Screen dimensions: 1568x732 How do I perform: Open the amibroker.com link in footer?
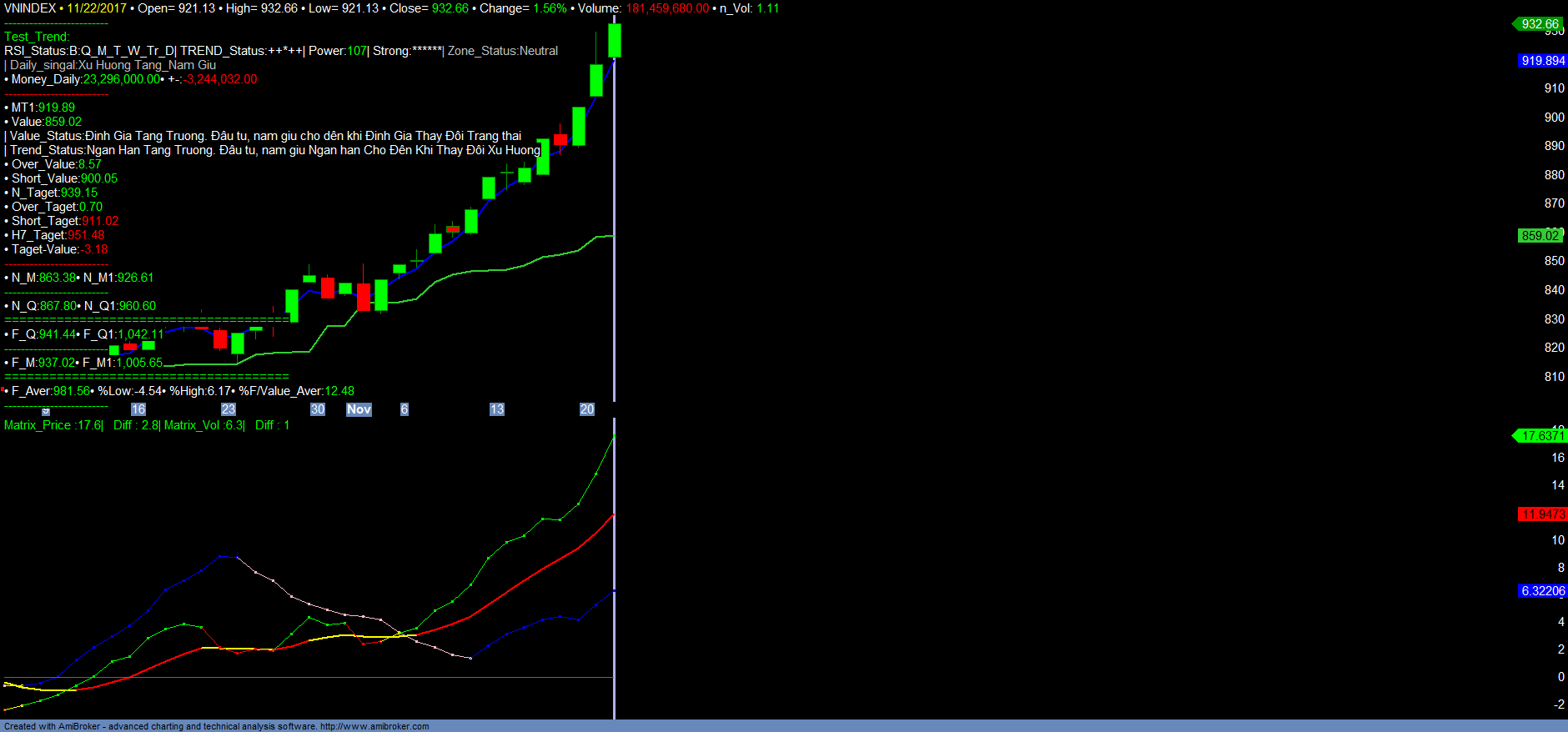374,726
